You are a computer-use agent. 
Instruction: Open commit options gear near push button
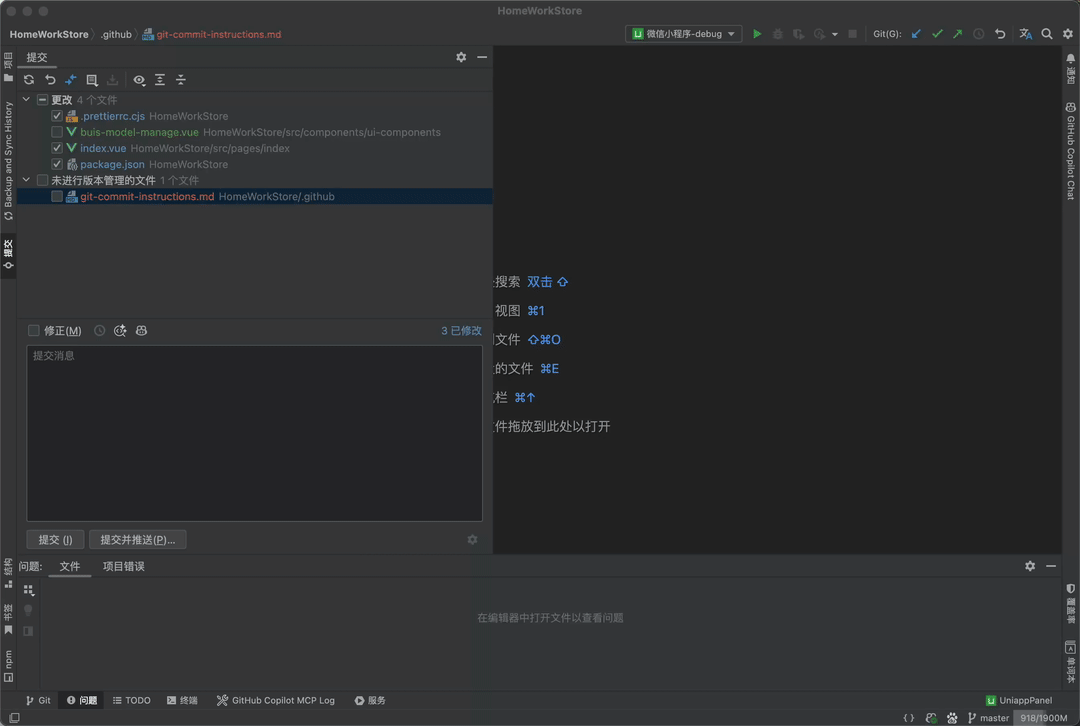coord(472,539)
